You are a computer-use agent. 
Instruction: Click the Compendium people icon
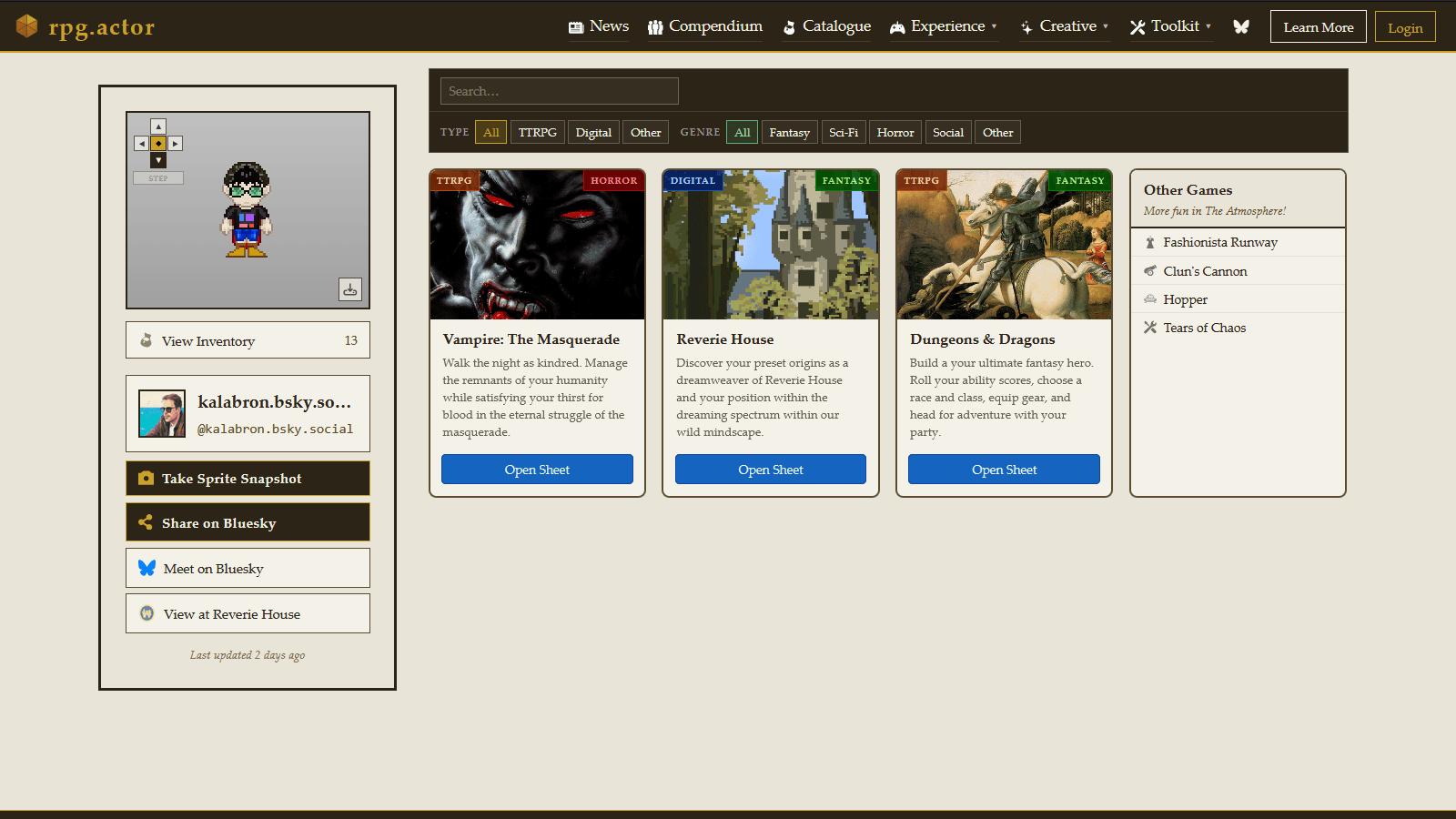(x=655, y=27)
